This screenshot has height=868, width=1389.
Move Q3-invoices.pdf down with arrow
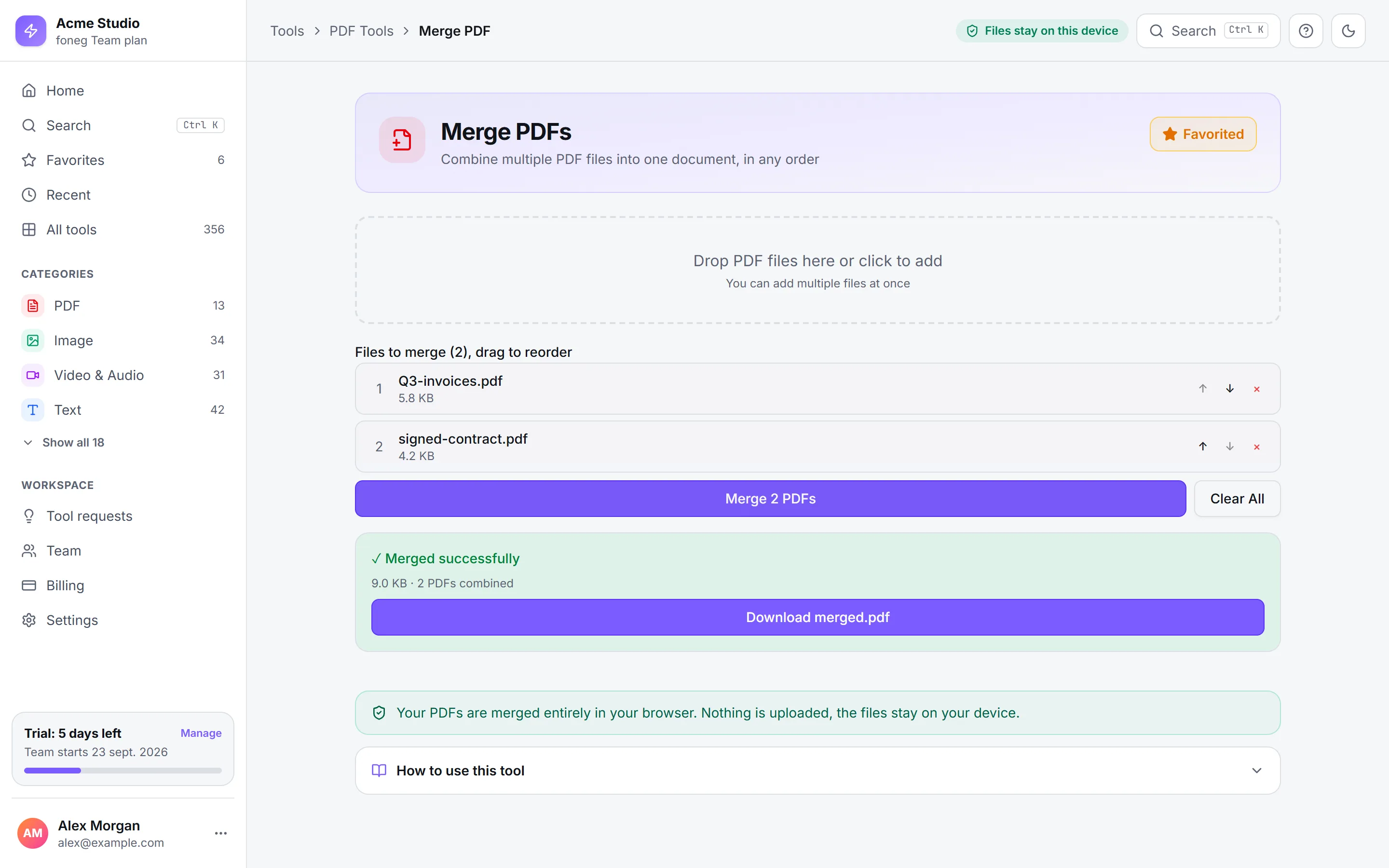(x=1230, y=389)
